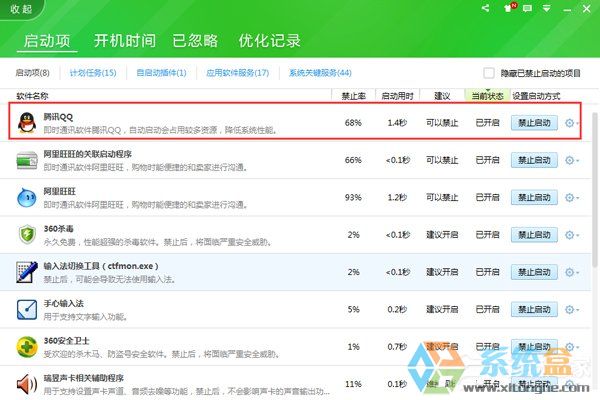Click 0.2秒 in 手心输入法 row
The height and width of the screenshot is (400, 600).
pos(397,309)
